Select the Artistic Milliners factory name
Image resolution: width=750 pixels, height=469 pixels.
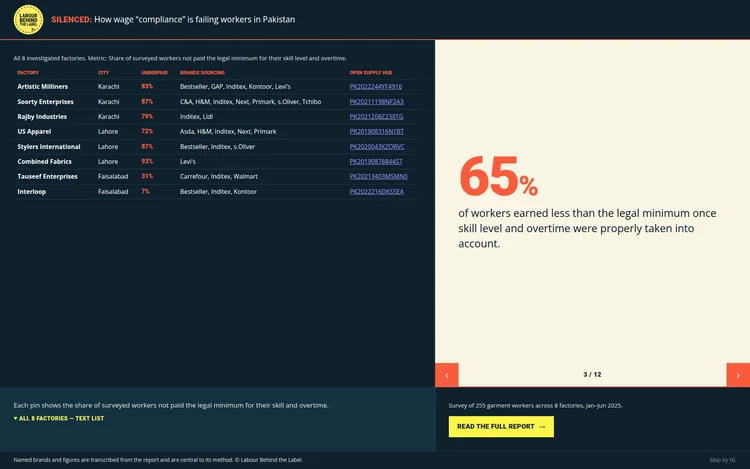pos(43,87)
